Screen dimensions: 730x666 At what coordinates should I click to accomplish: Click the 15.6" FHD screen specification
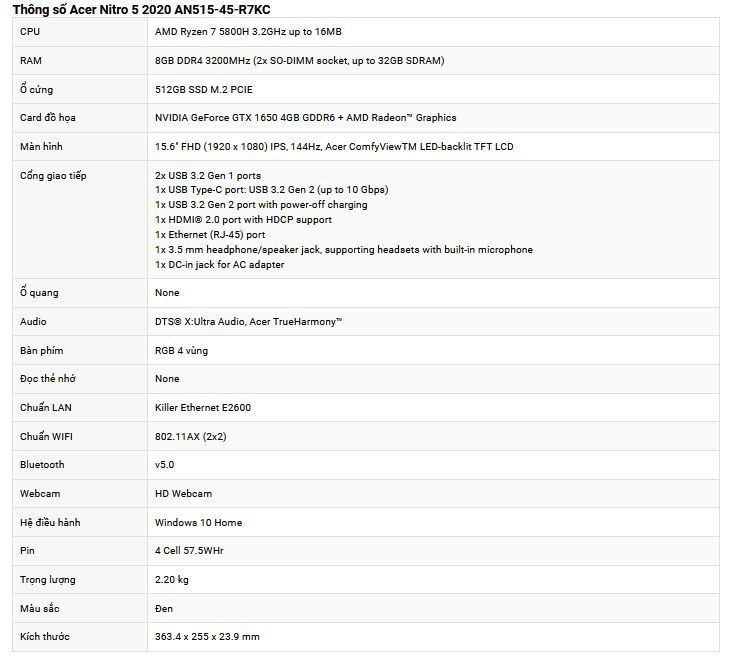point(334,147)
